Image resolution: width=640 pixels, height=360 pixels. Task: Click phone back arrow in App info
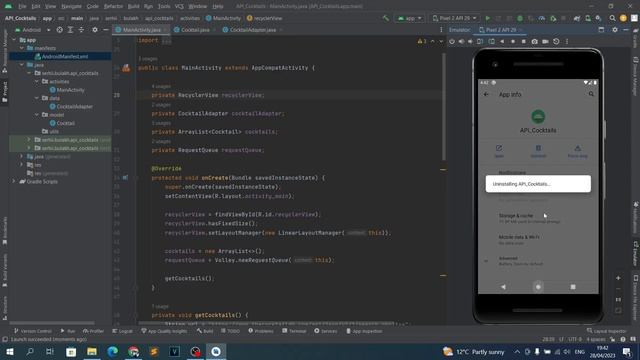click(486, 94)
